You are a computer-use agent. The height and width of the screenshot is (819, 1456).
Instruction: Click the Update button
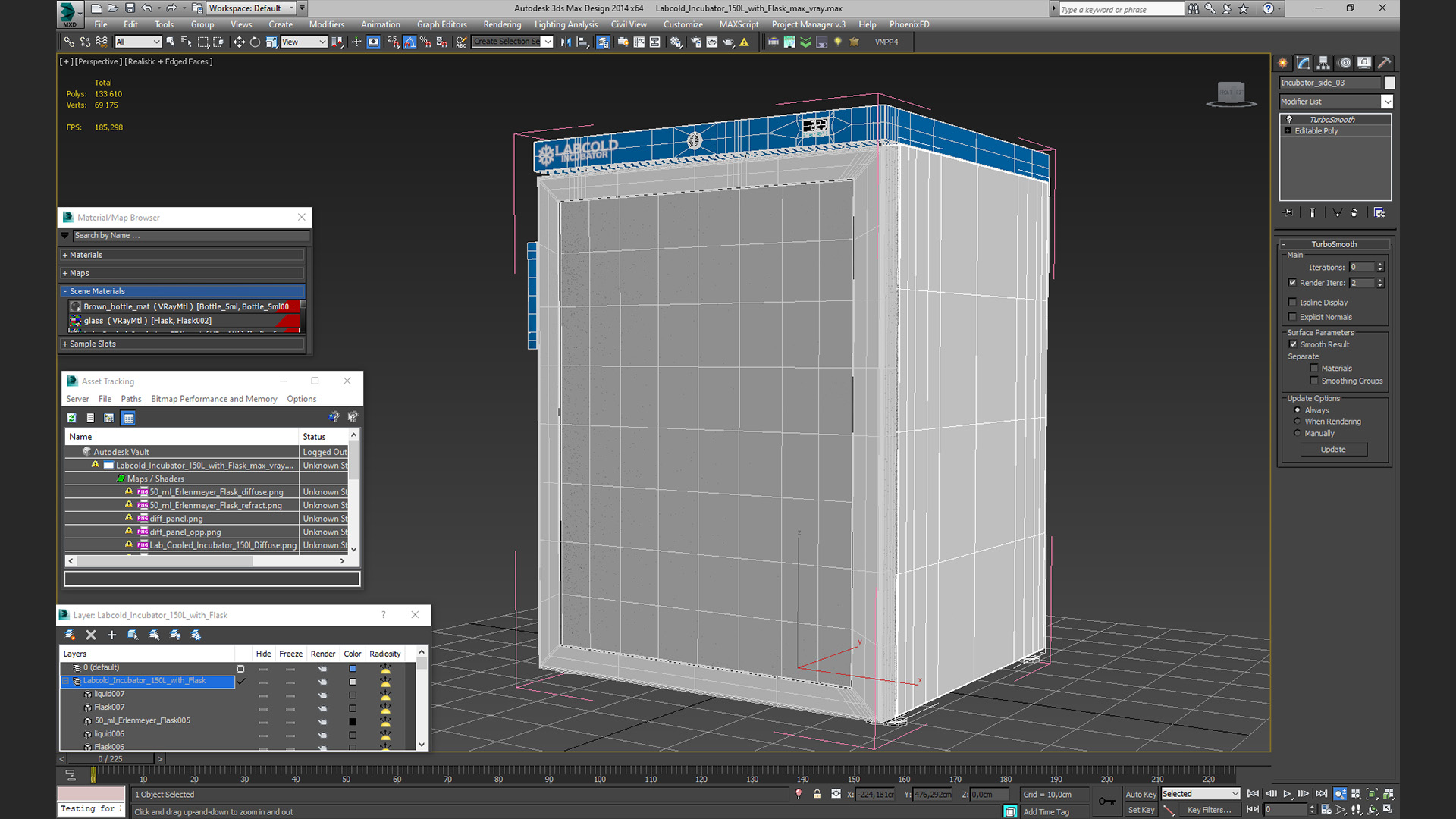pyautogui.click(x=1333, y=450)
